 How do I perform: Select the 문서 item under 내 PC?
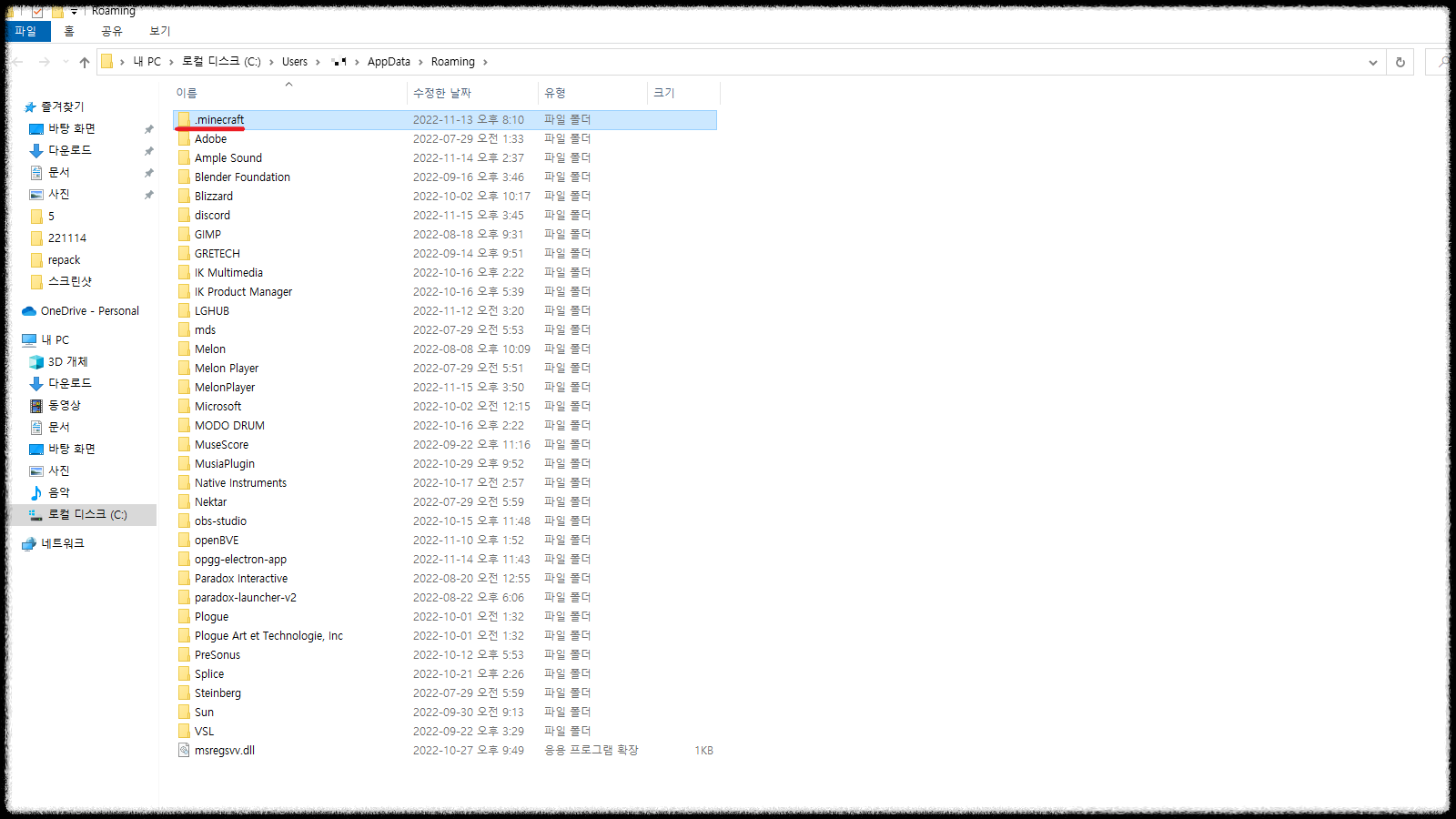pyautogui.click(x=59, y=427)
